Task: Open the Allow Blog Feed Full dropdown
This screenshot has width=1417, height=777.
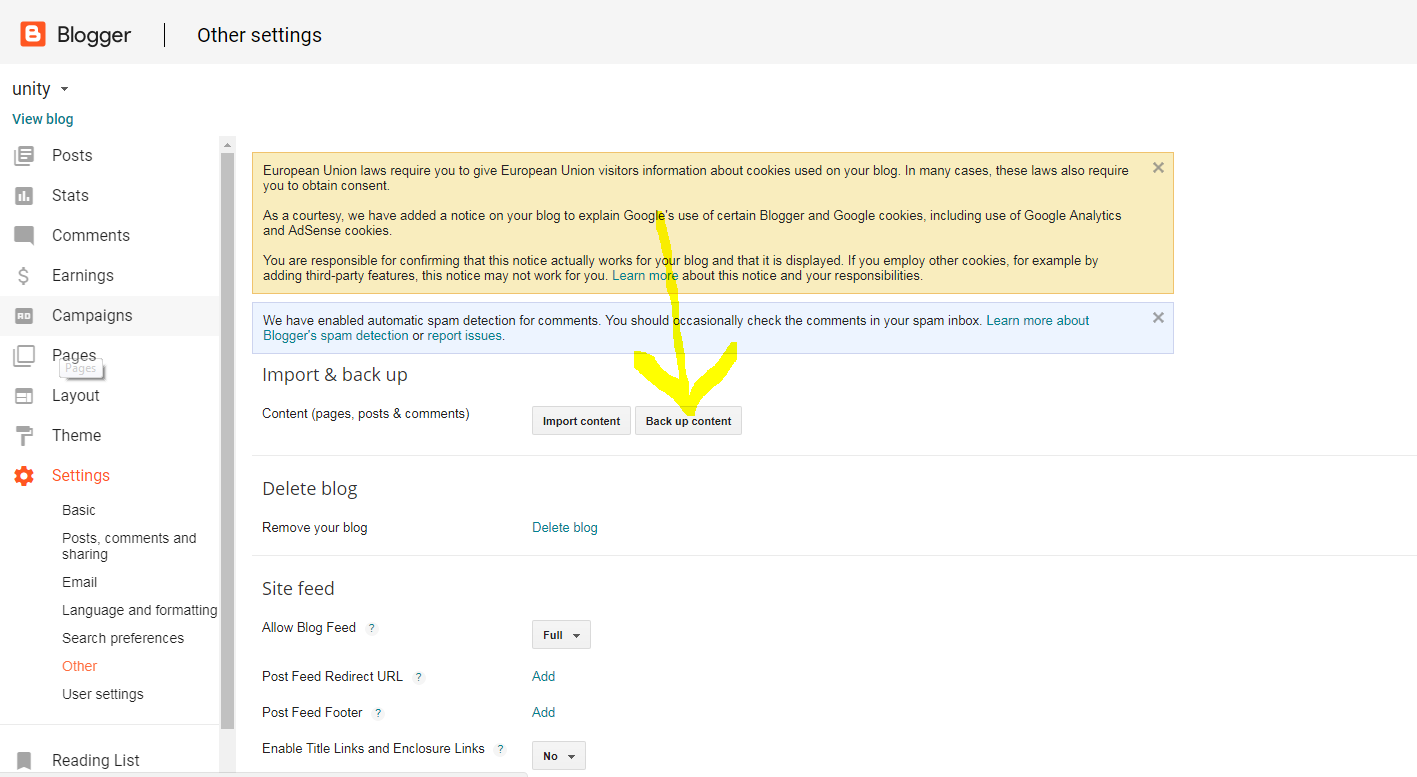Action: click(x=561, y=635)
